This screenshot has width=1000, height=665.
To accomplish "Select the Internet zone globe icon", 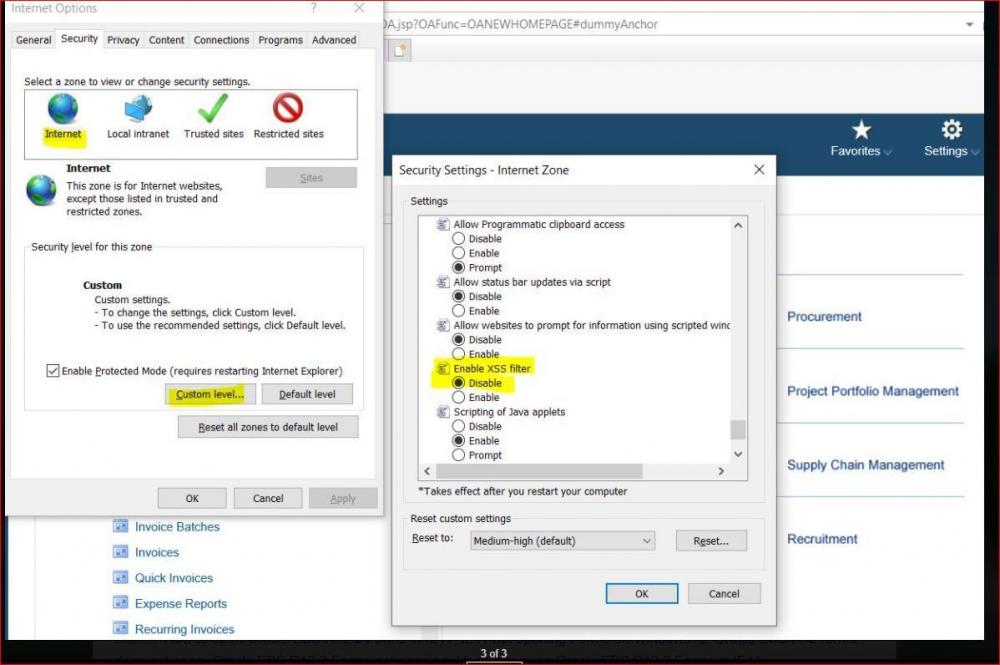I will [63, 109].
